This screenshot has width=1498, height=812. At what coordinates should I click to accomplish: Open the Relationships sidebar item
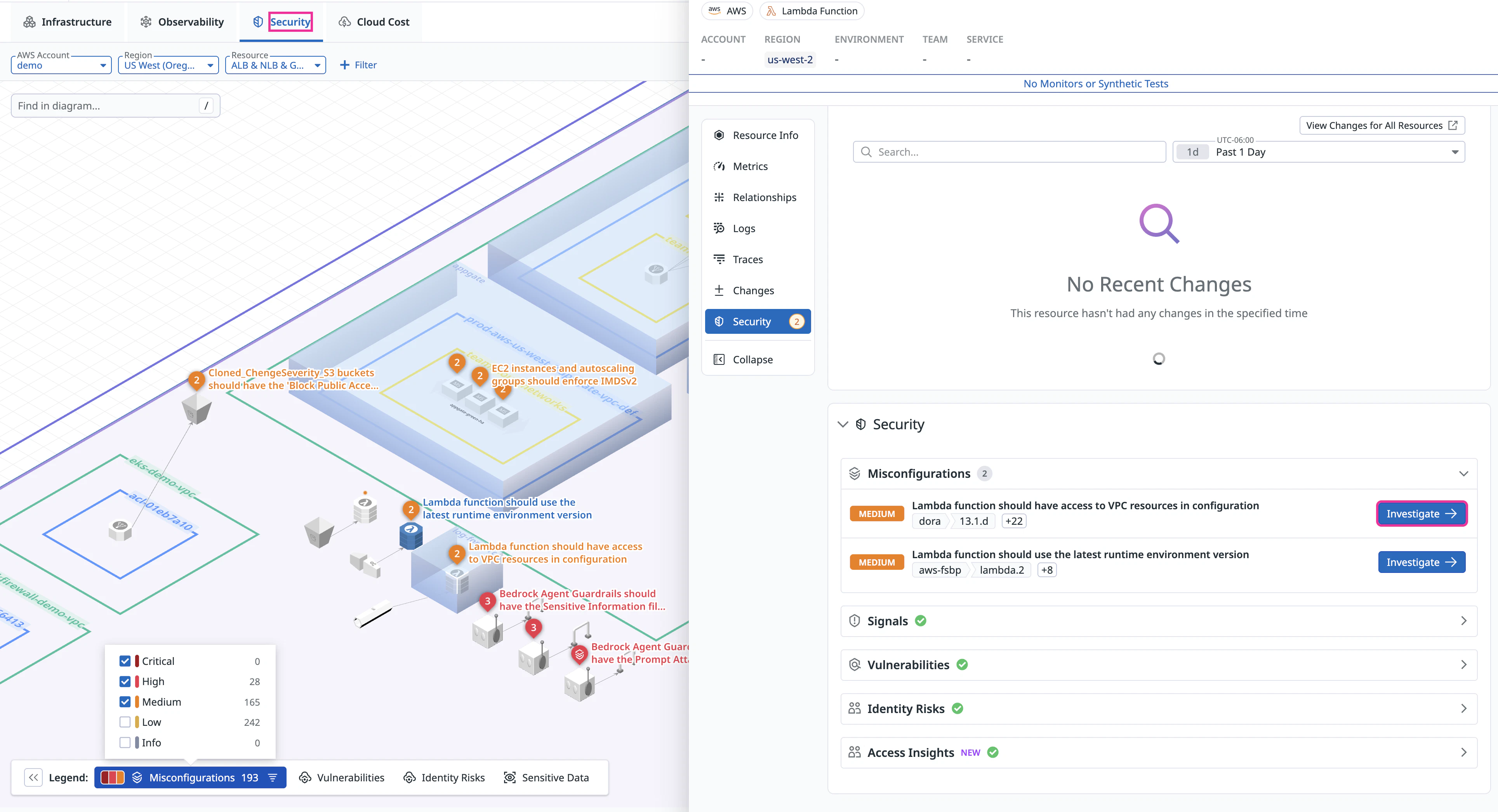point(764,198)
